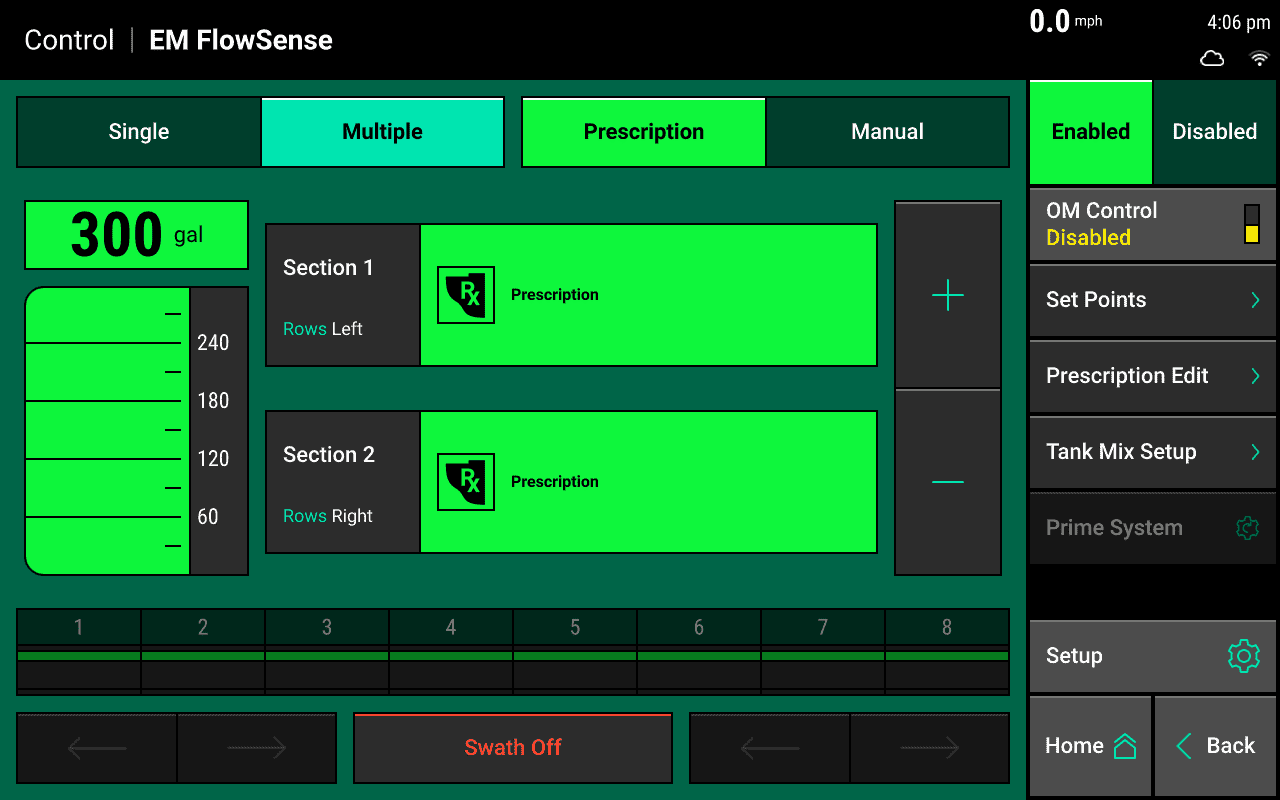1280x800 pixels.
Task: Click the Back arrow icon
Action: click(x=1184, y=746)
